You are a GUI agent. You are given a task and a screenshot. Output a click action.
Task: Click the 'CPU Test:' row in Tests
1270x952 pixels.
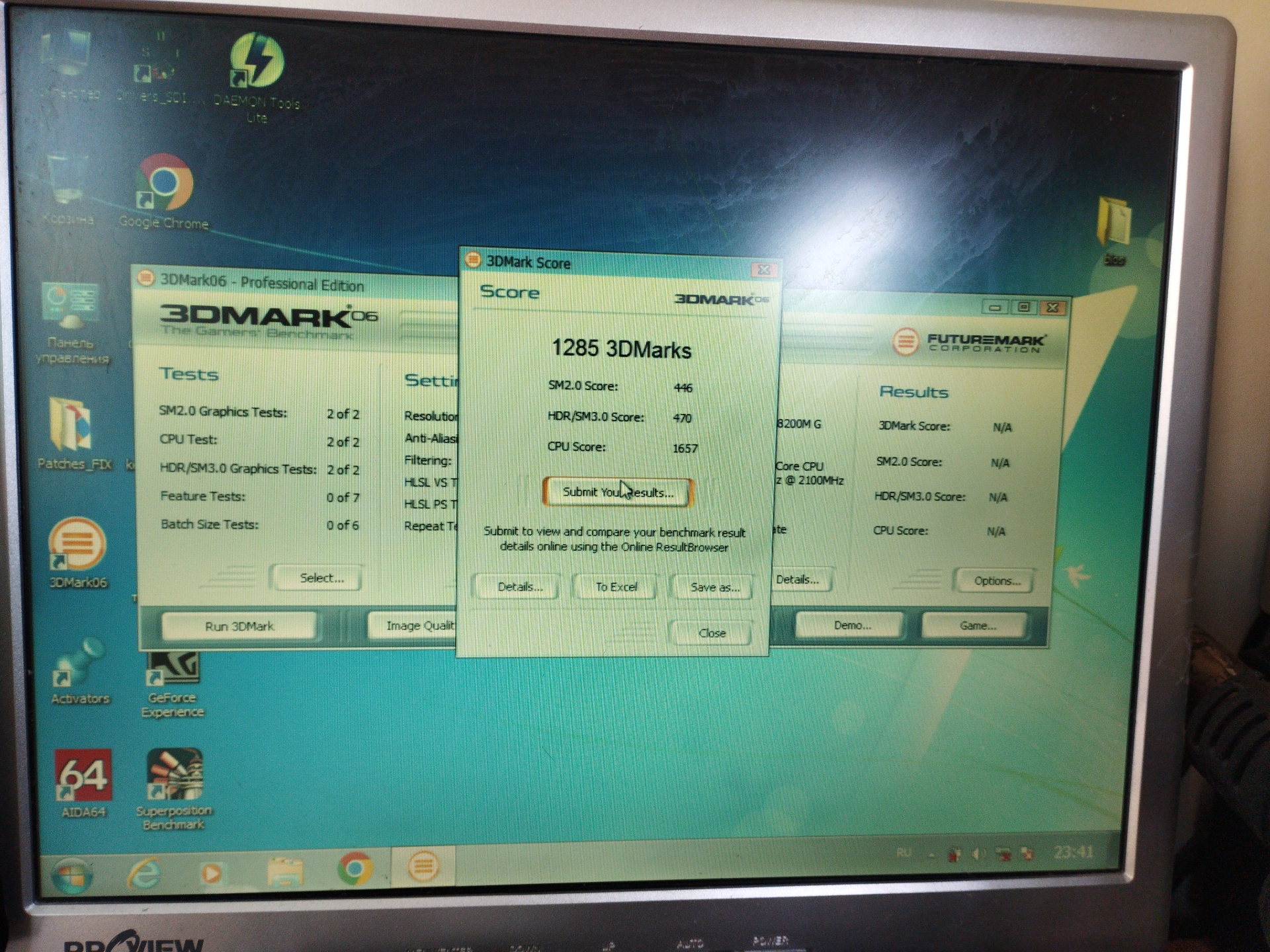(x=259, y=440)
